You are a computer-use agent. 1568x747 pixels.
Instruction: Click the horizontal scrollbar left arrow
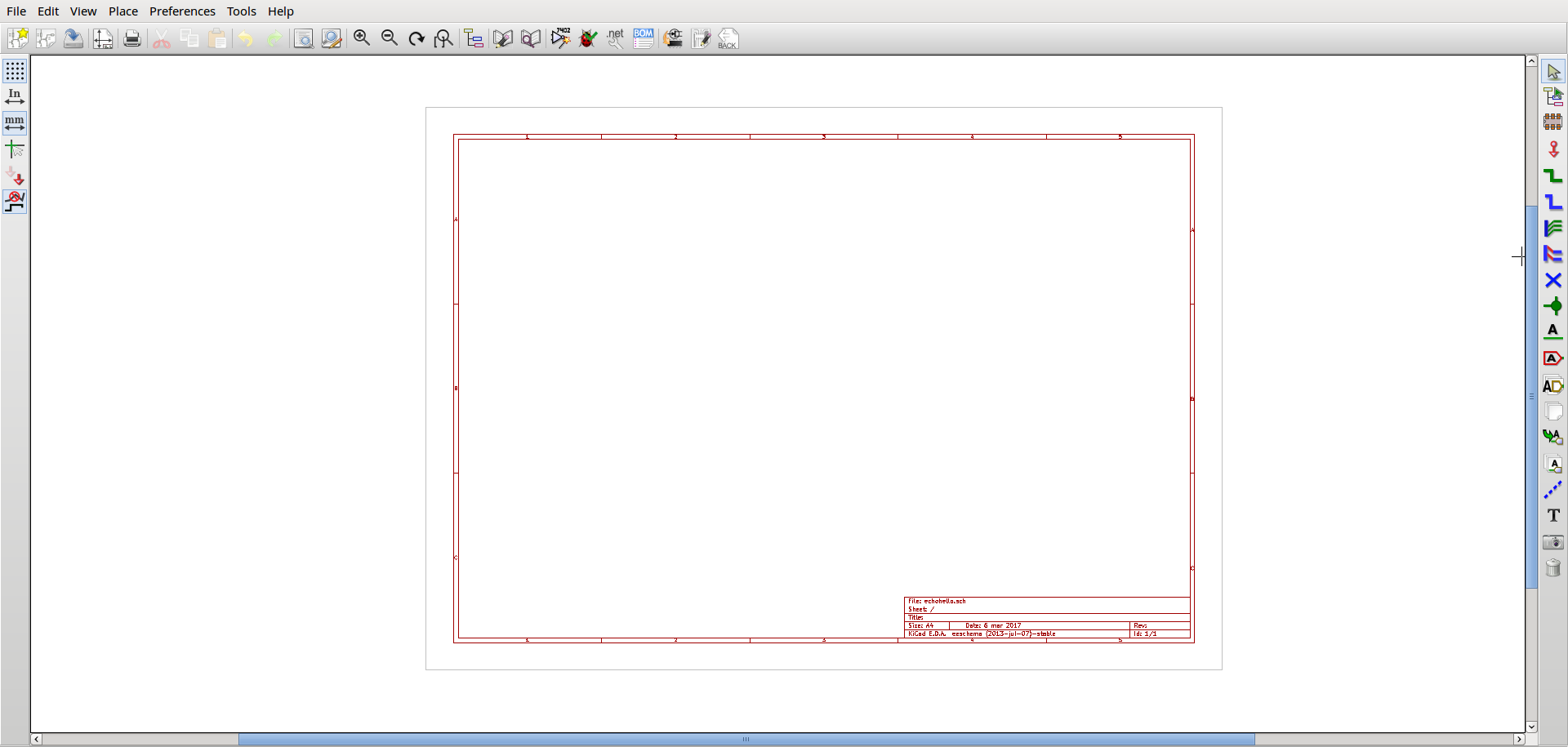[37, 740]
